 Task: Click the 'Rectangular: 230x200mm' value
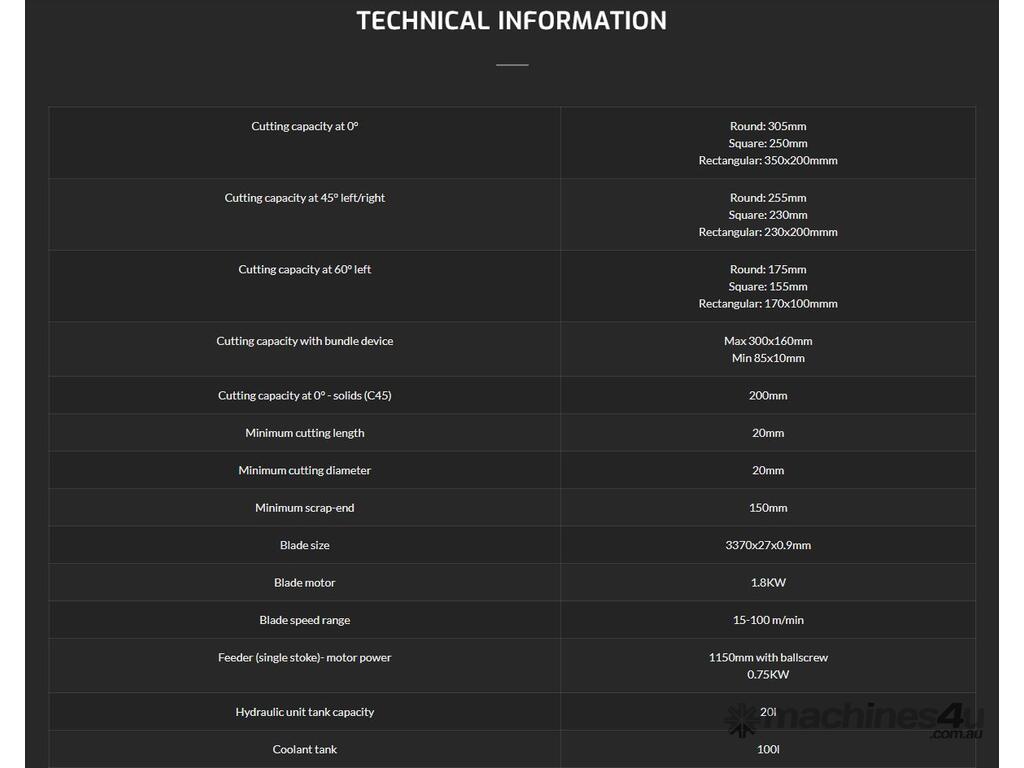(x=768, y=232)
